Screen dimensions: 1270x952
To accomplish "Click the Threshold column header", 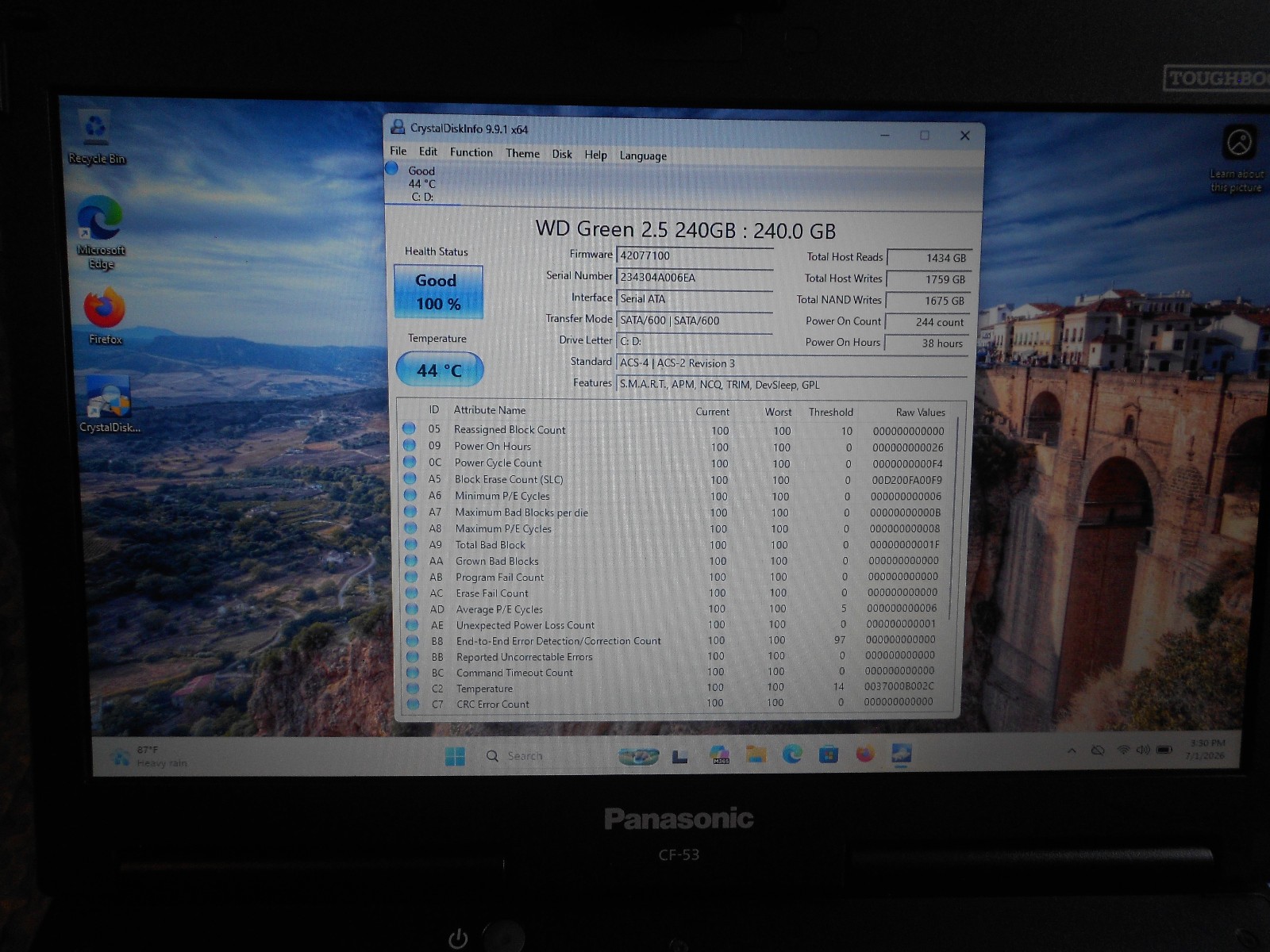I will tap(830, 413).
